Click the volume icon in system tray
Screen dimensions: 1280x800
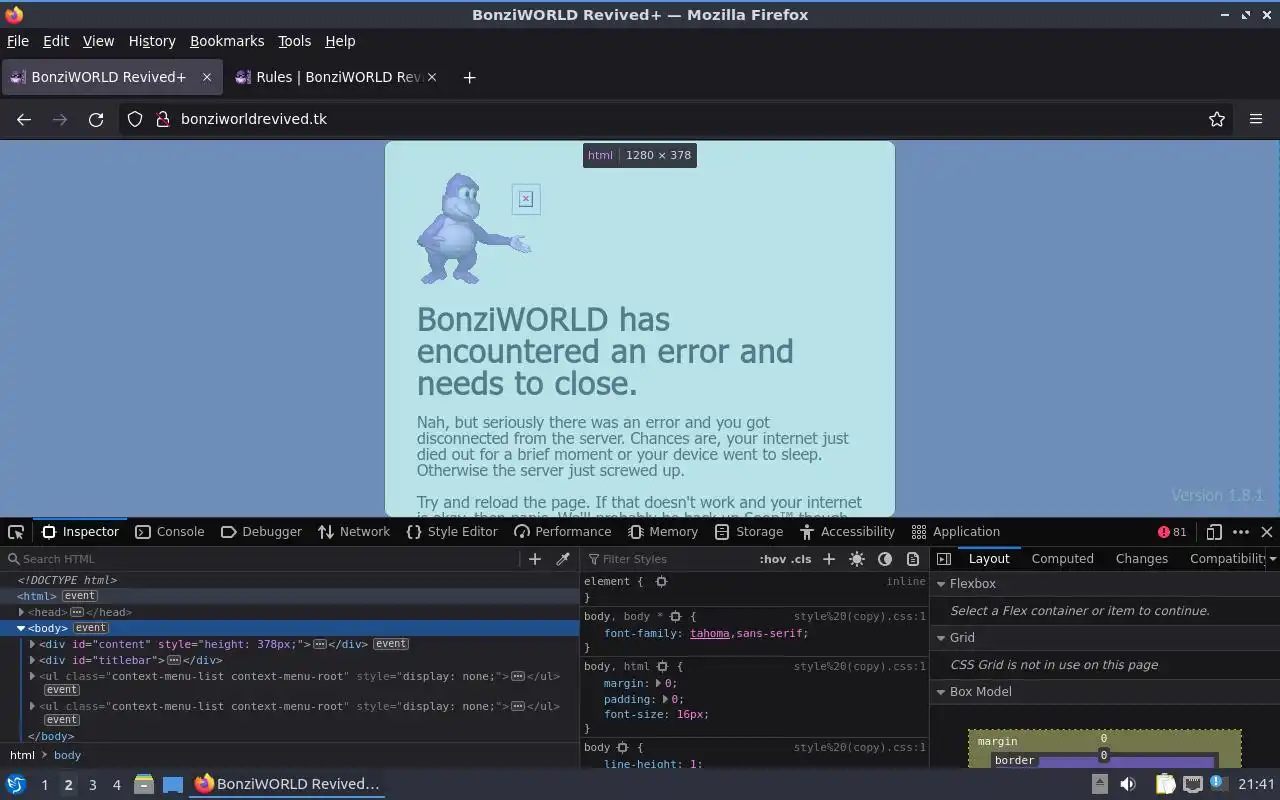pyautogui.click(x=1128, y=784)
